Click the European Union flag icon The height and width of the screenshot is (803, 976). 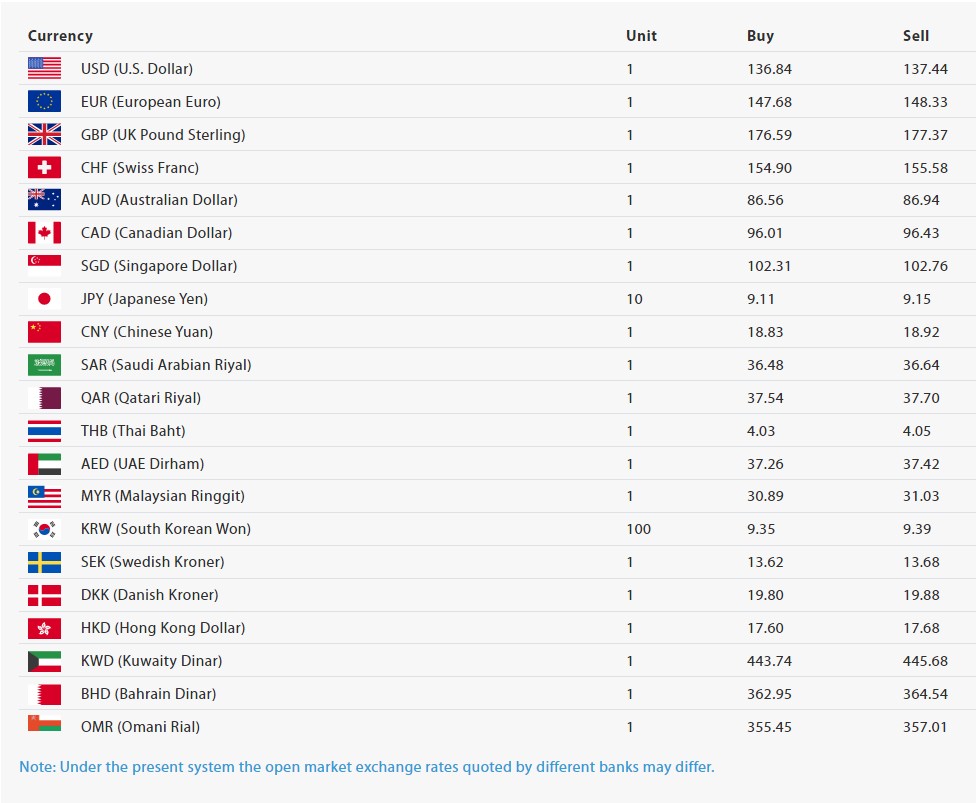click(x=44, y=102)
